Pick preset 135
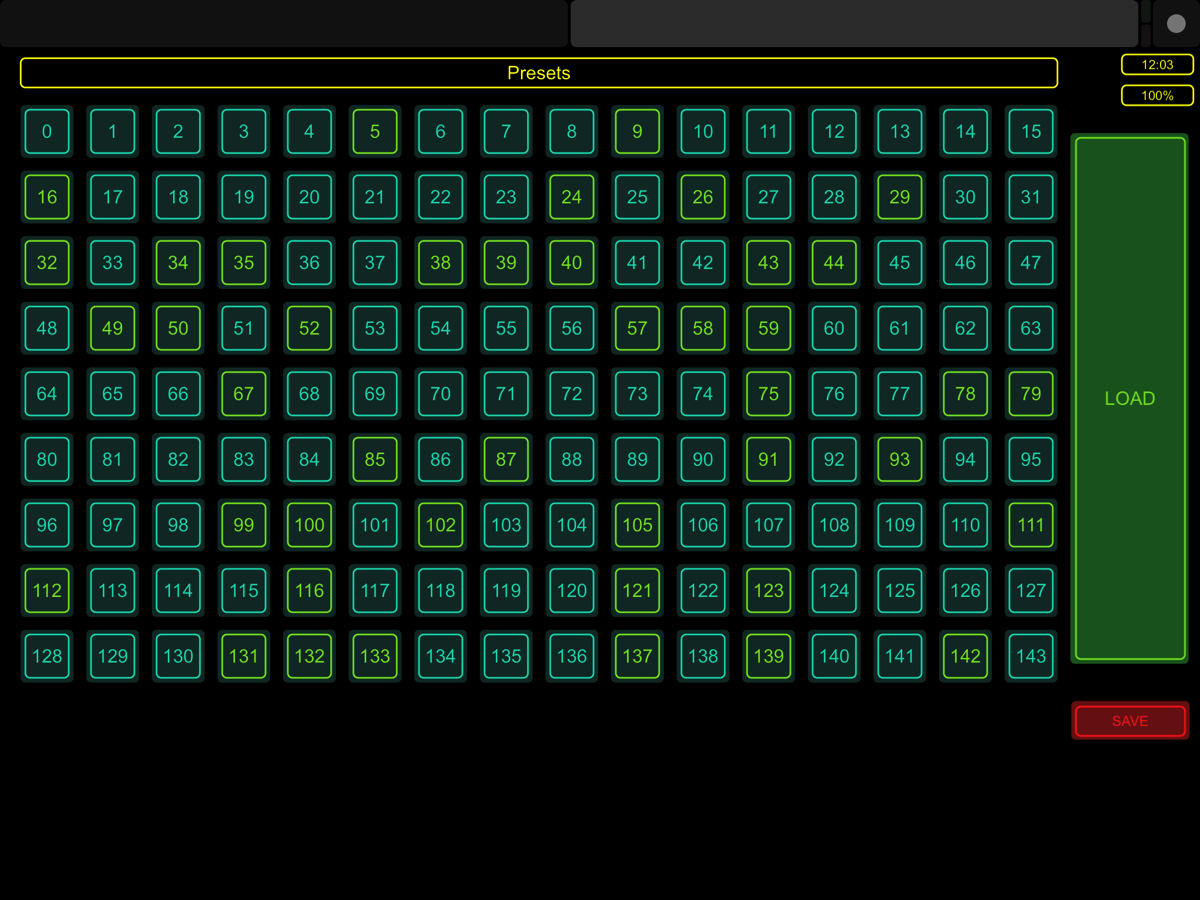 click(506, 656)
